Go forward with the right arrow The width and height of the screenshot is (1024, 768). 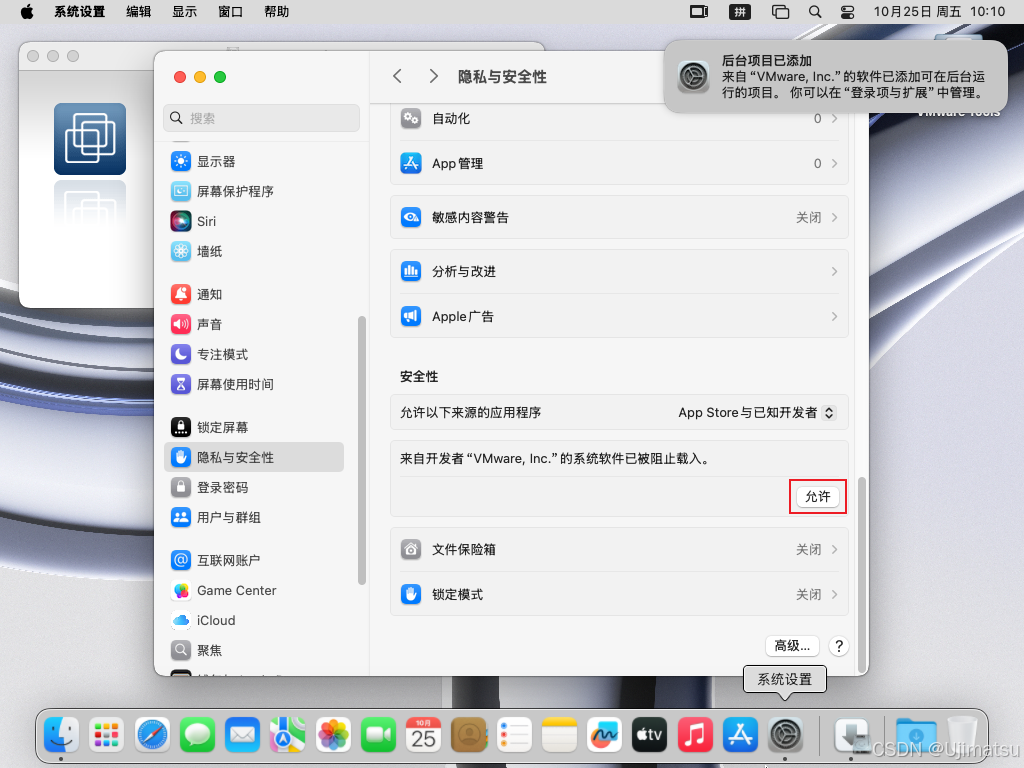[x=434, y=76]
